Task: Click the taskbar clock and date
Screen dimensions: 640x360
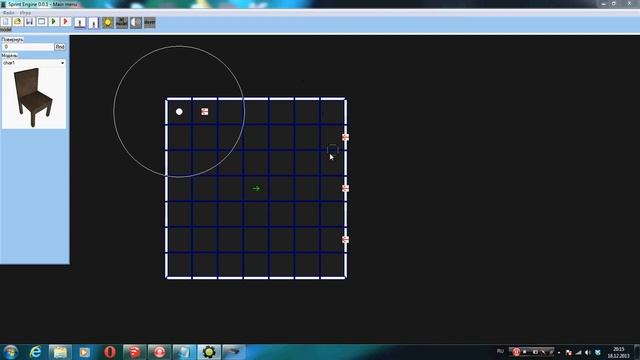Action: [618, 352]
